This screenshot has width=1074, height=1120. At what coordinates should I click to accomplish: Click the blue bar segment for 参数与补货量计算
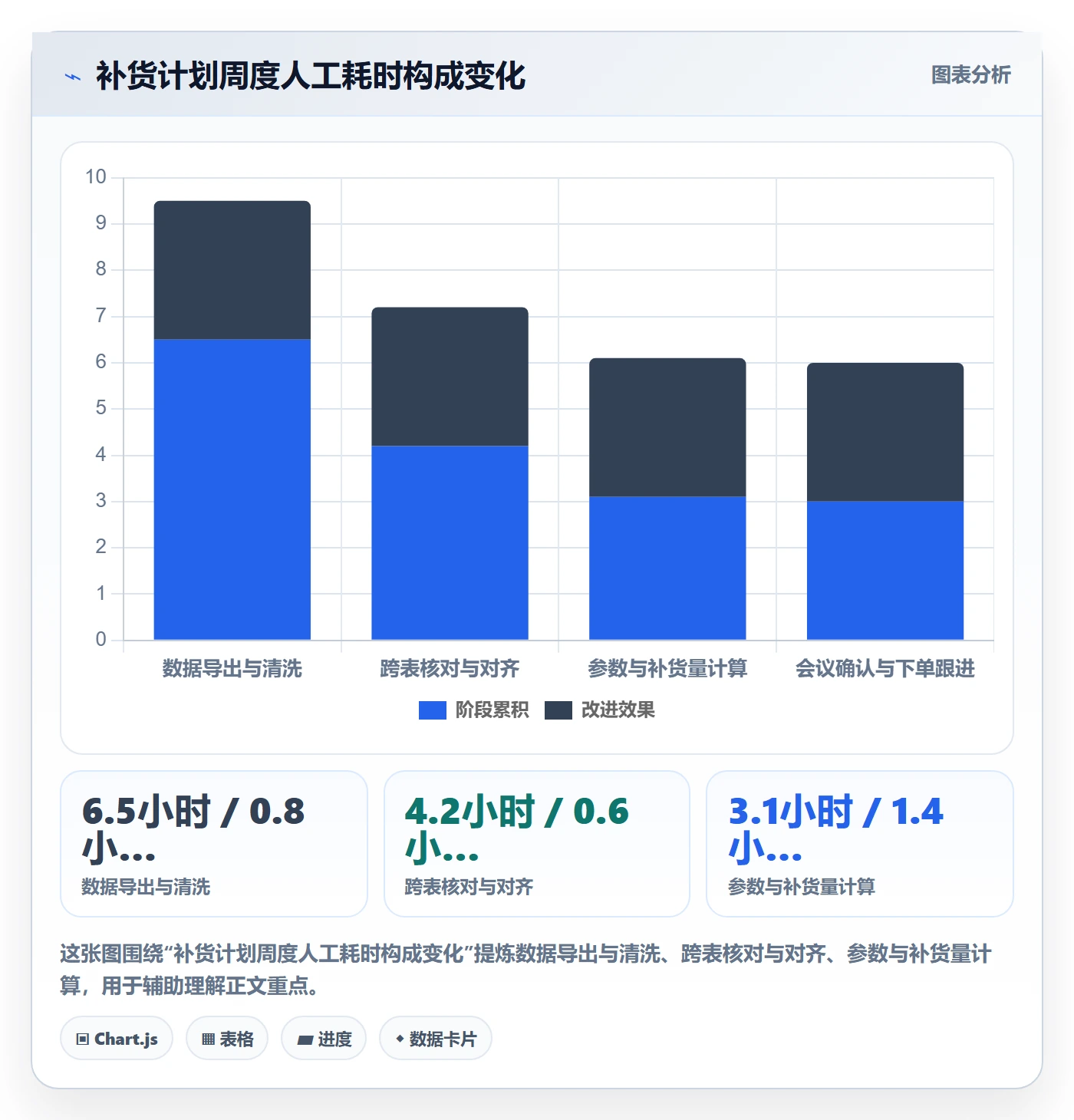pyautogui.click(x=667, y=568)
